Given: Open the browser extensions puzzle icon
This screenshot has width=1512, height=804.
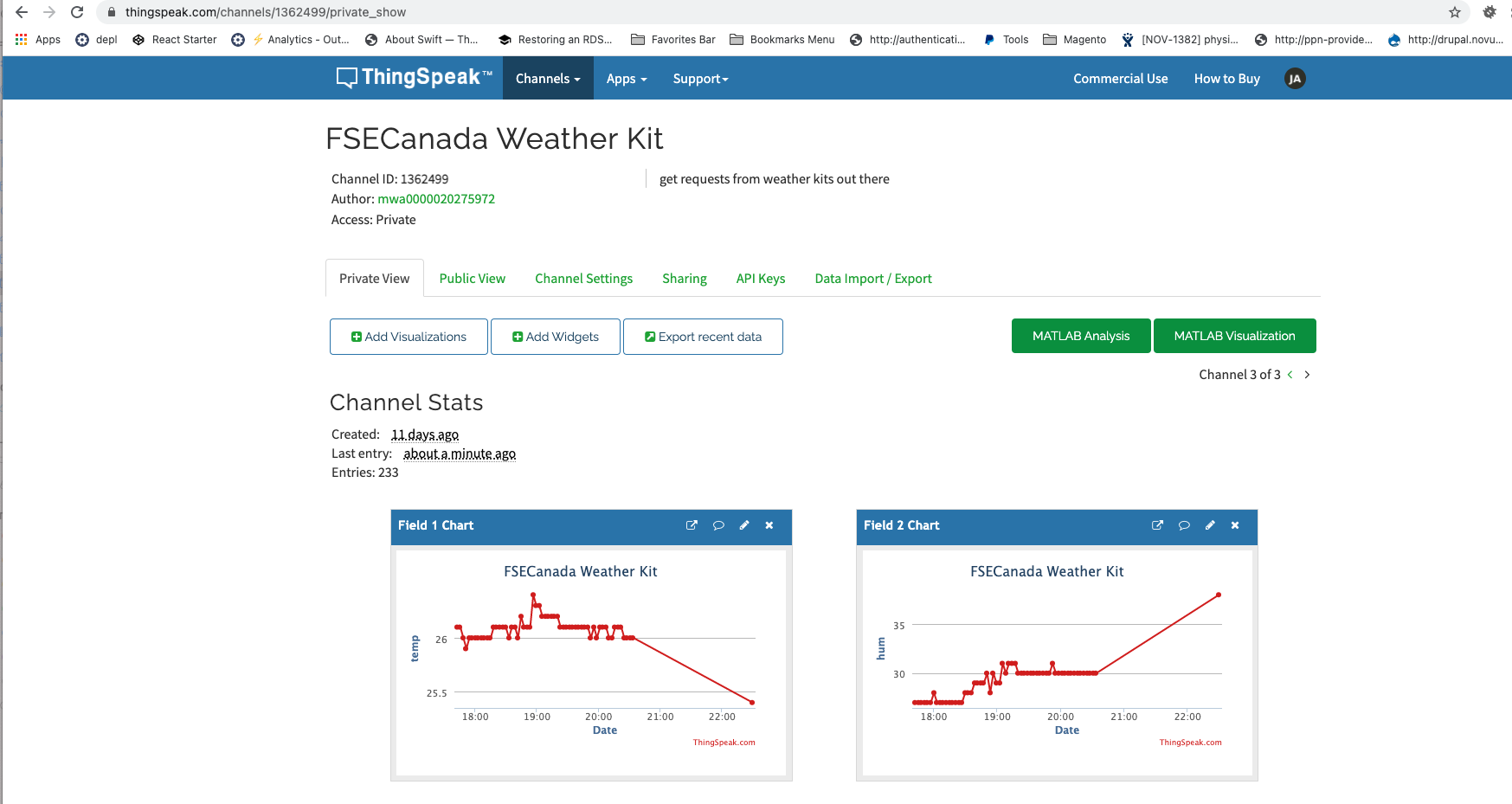Looking at the screenshot, I should point(1489,12).
